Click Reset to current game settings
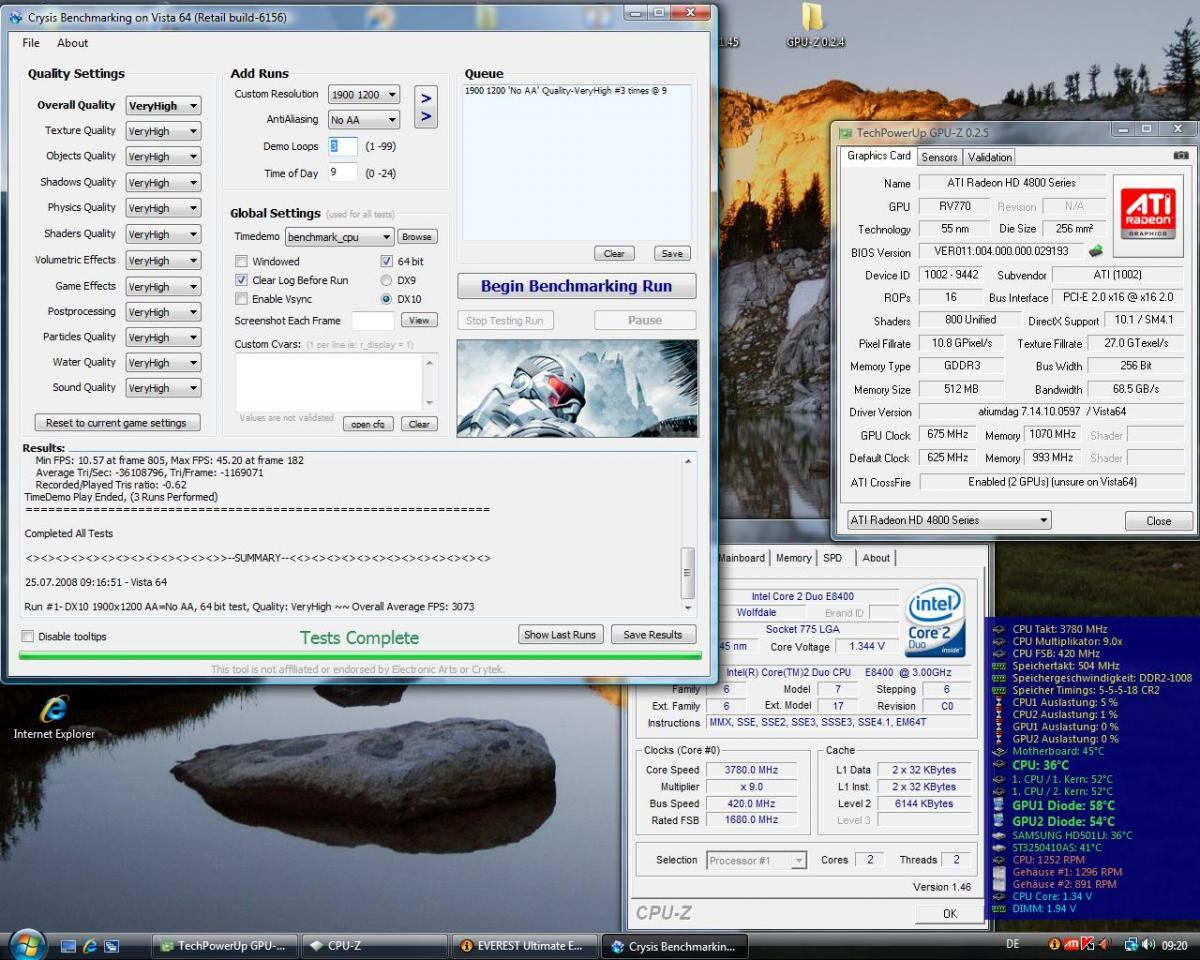The height and width of the screenshot is (960, 1200). pos(116,422)
